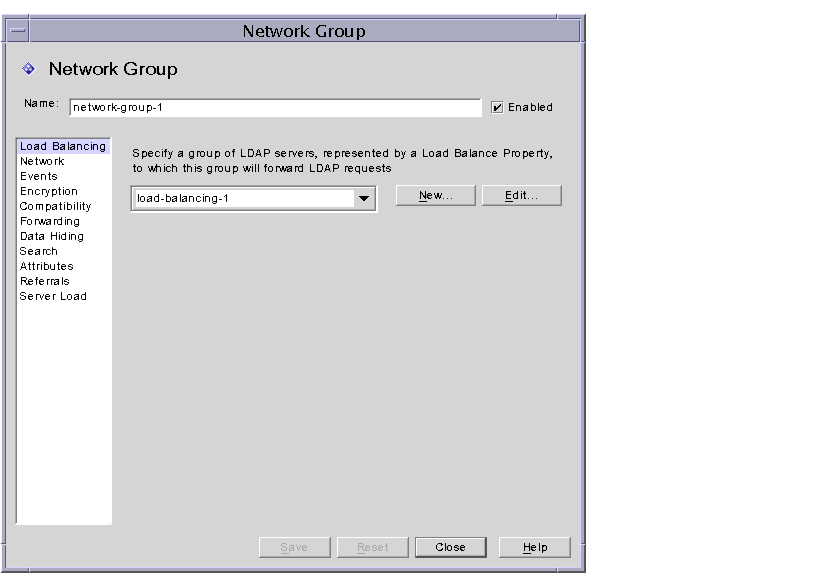Open the Attributes settings section
822x585 pixels.
[46, 266]
